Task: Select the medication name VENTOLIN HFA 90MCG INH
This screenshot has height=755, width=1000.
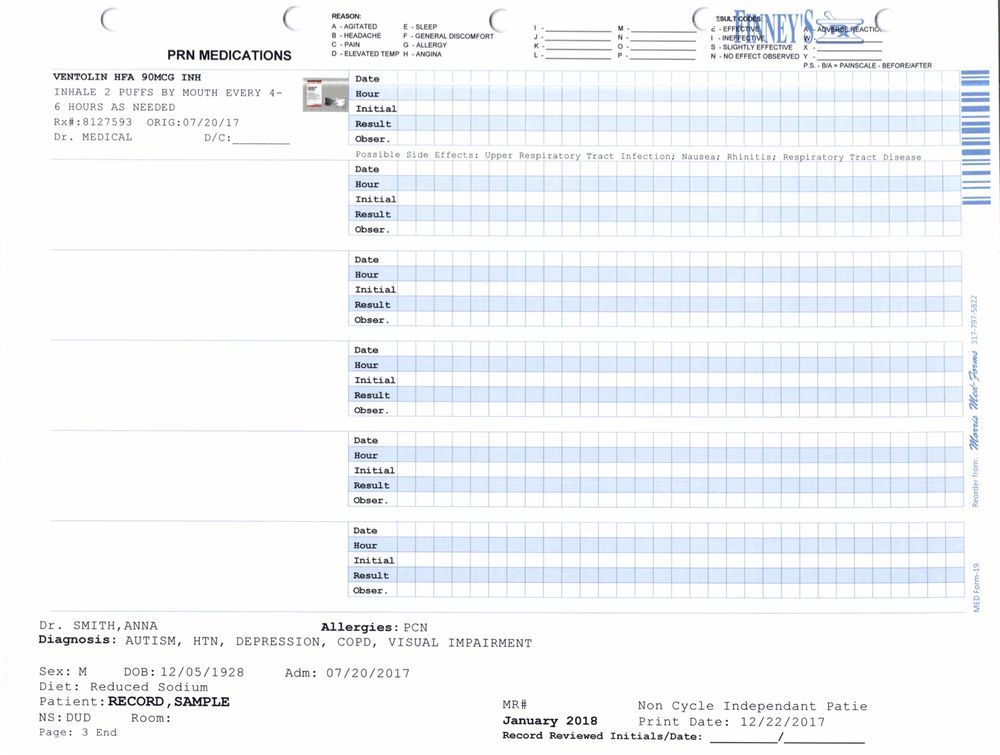Action: pyautogui.click(x=127, y=77)
